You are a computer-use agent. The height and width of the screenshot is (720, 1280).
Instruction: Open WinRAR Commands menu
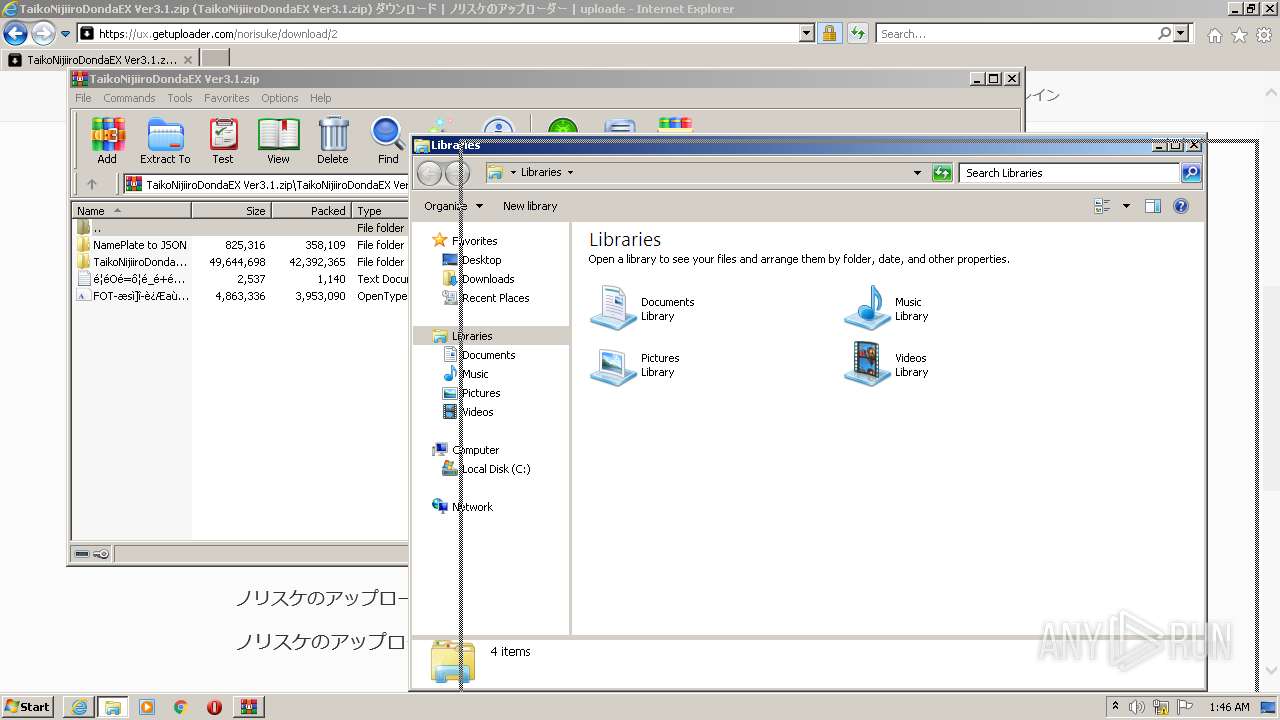(129, 98)
